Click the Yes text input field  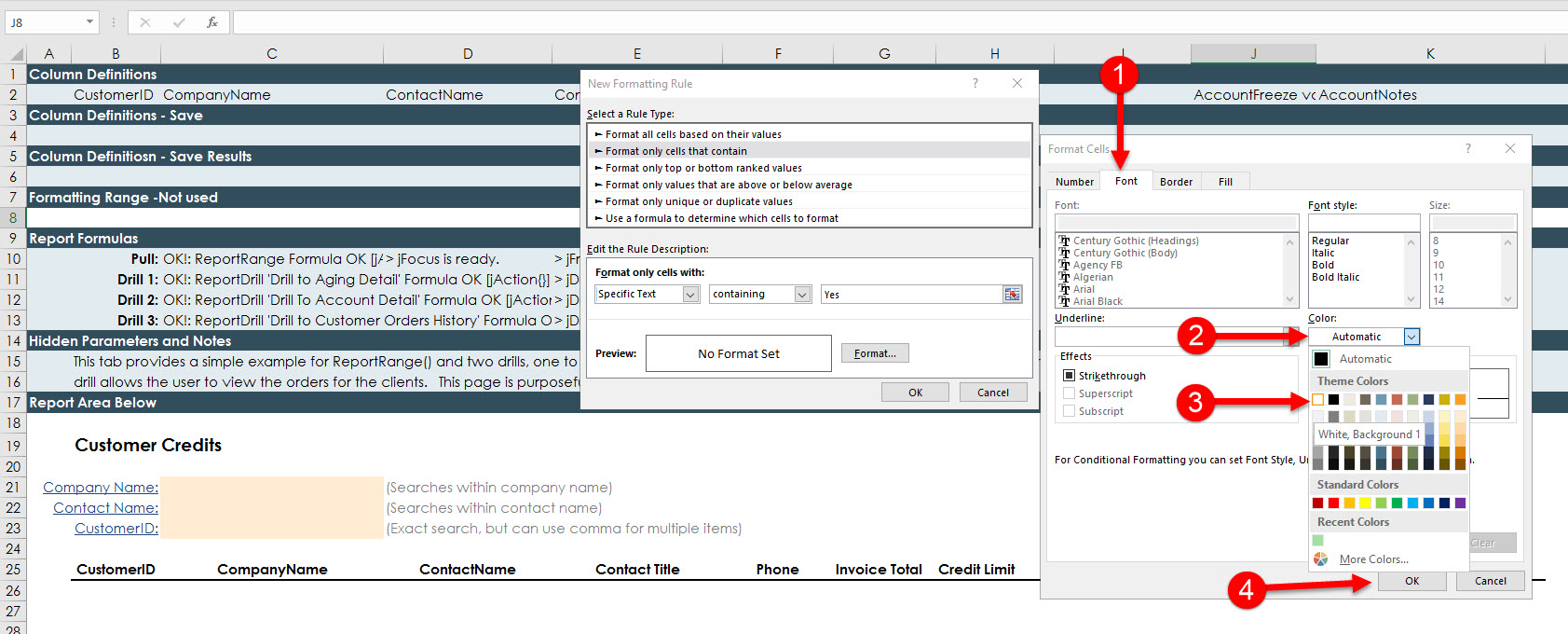point(911,295)
